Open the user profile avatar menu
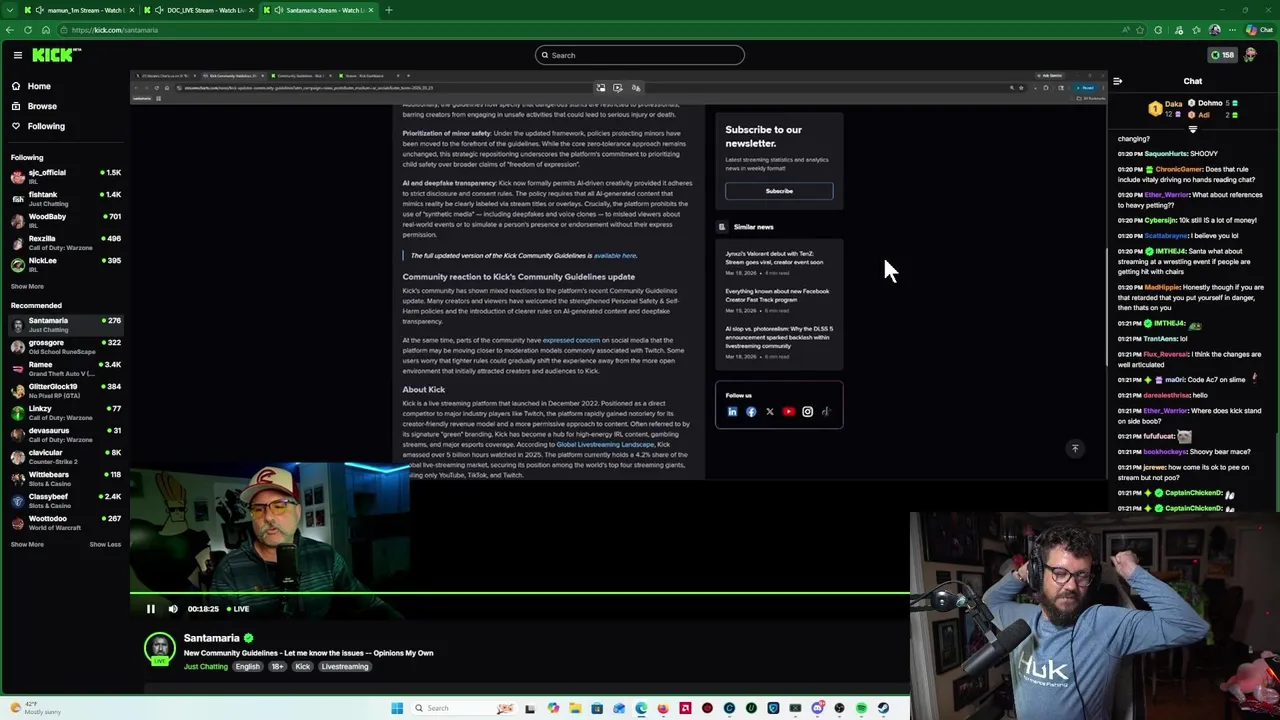Image resolution: width=1280 pixels, height=720 pixels. pyautogui.click(x=1250, y=55)
